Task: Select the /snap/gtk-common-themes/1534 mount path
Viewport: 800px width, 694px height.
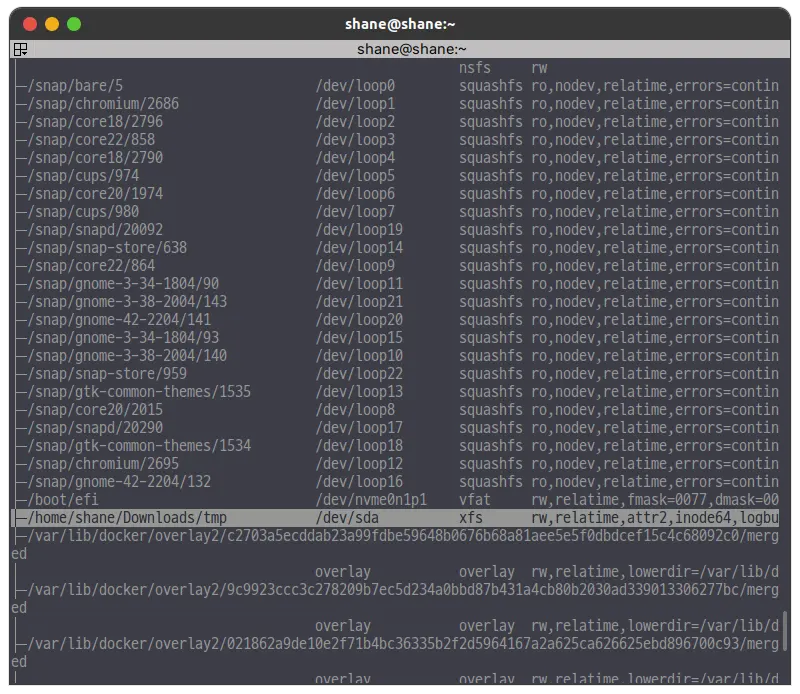Action: [x=139, y=446]
